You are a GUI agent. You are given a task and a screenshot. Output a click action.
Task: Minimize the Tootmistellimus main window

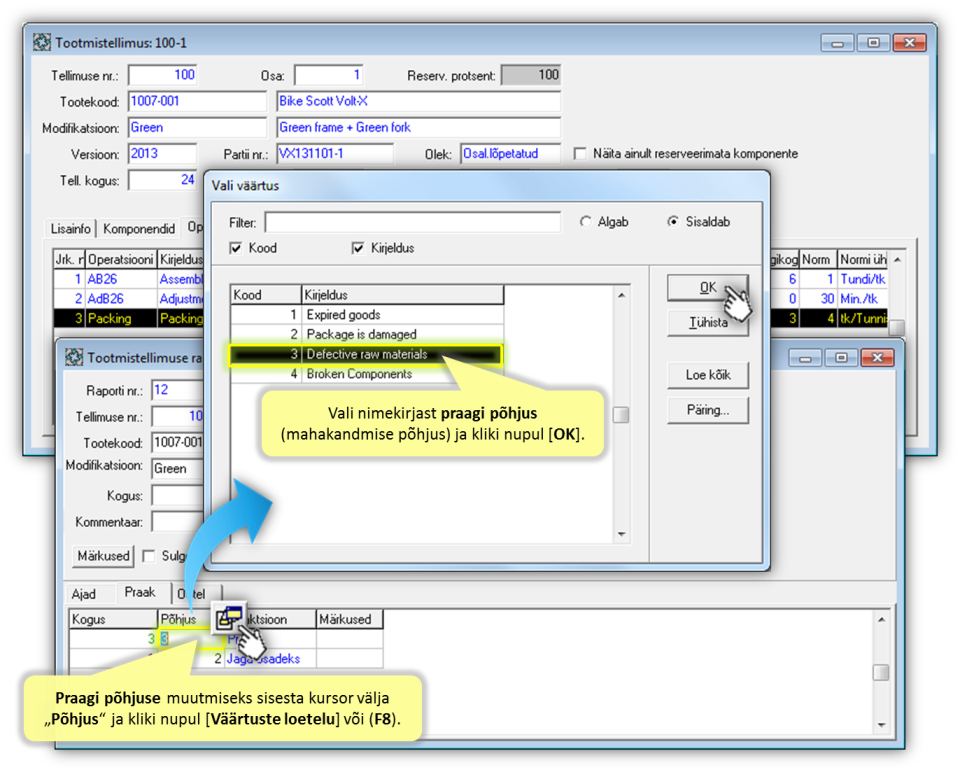pyautogui.click(x=838, y=43)
